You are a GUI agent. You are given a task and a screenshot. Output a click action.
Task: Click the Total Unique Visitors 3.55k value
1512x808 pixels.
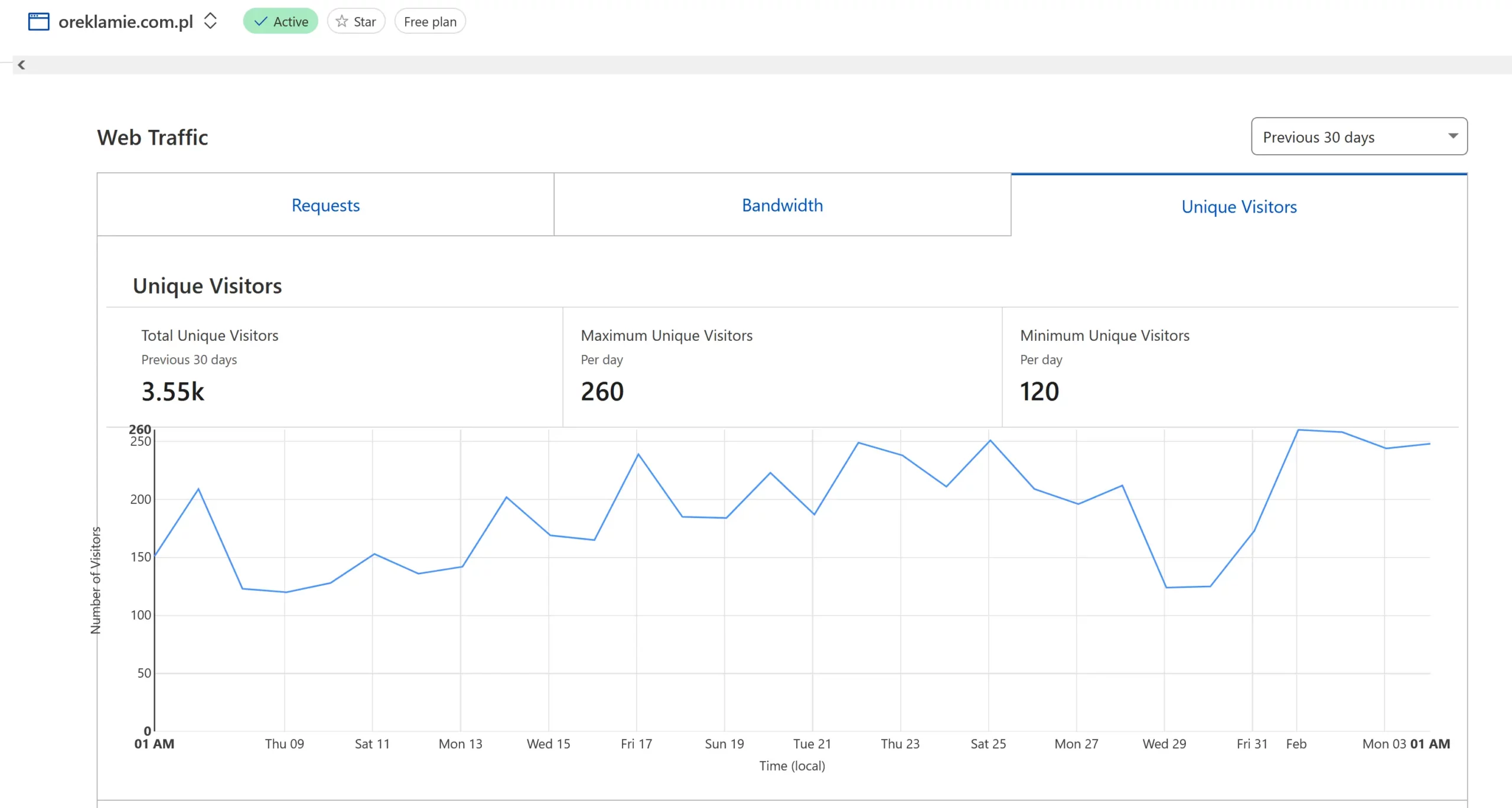click(x=173, y=392)
